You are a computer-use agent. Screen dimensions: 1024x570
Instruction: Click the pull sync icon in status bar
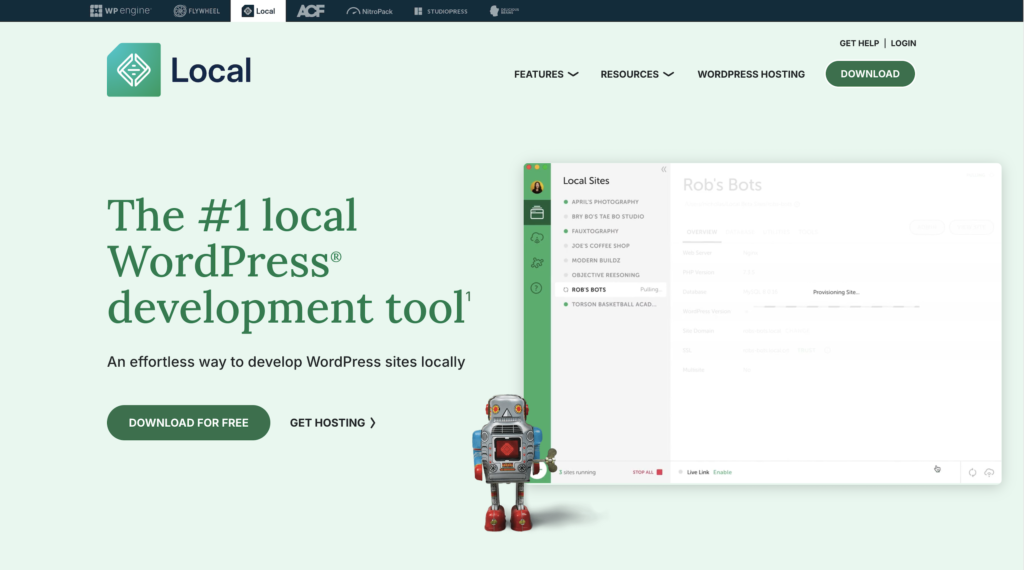click(x=972, y=472)
